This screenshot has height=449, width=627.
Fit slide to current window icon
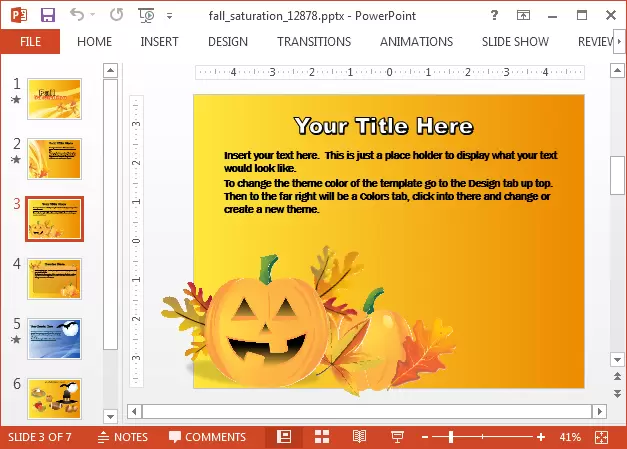[601, 437]
